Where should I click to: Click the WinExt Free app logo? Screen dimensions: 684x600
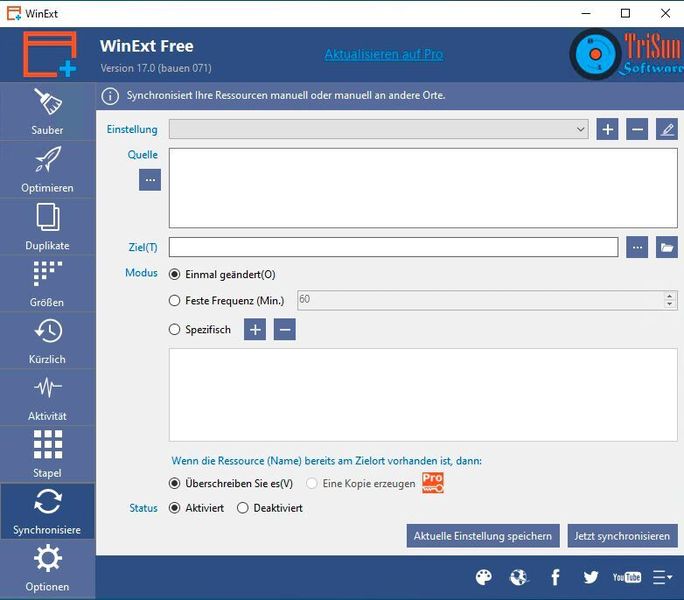(50, 54)
